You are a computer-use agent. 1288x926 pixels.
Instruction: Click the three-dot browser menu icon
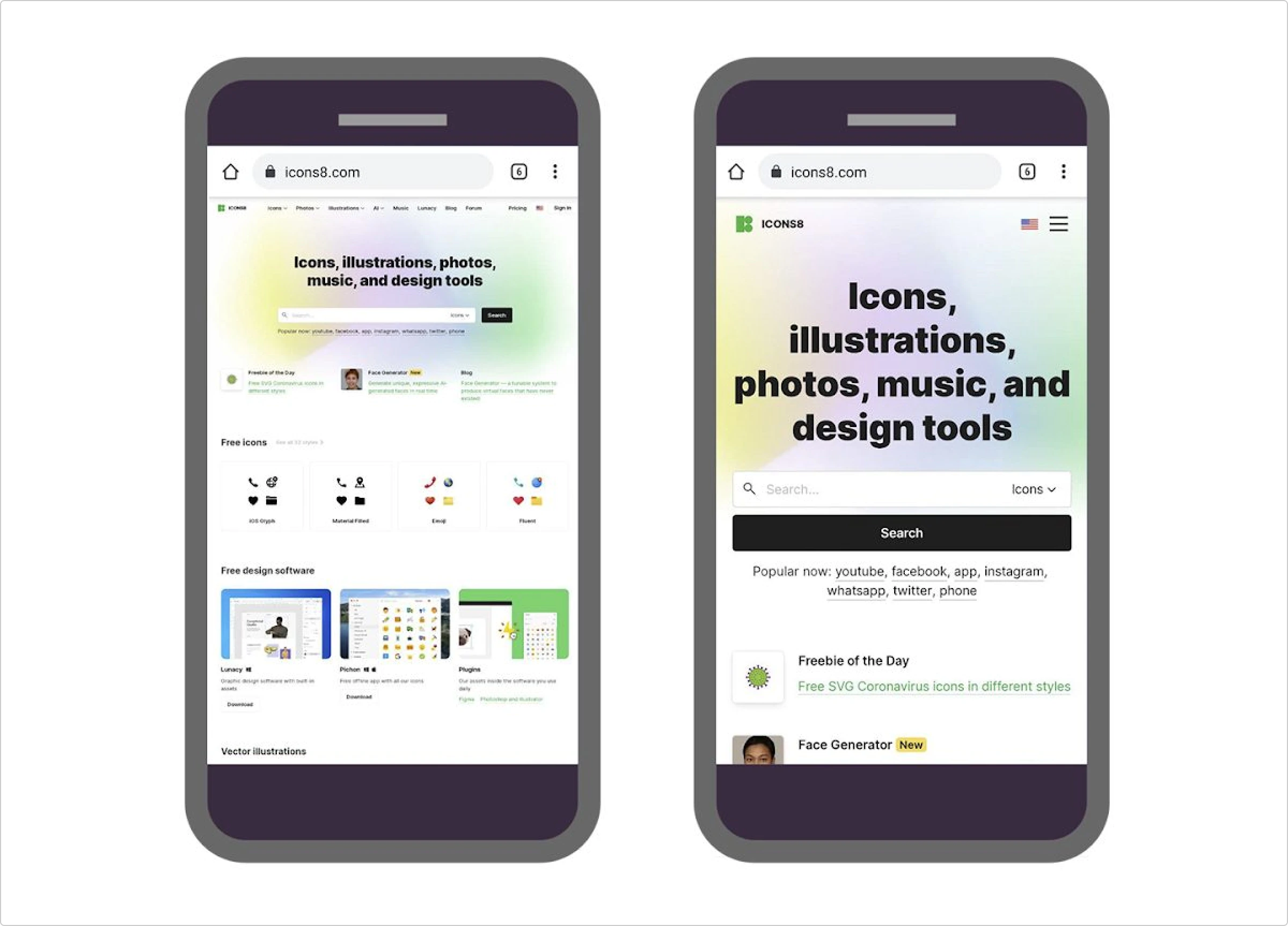pos(555,171)
